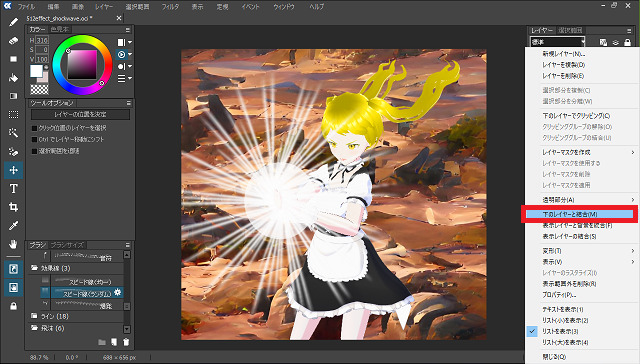Select the Selection Pen tool
This screenshot has height=364, width=640.
click(13, 151)
